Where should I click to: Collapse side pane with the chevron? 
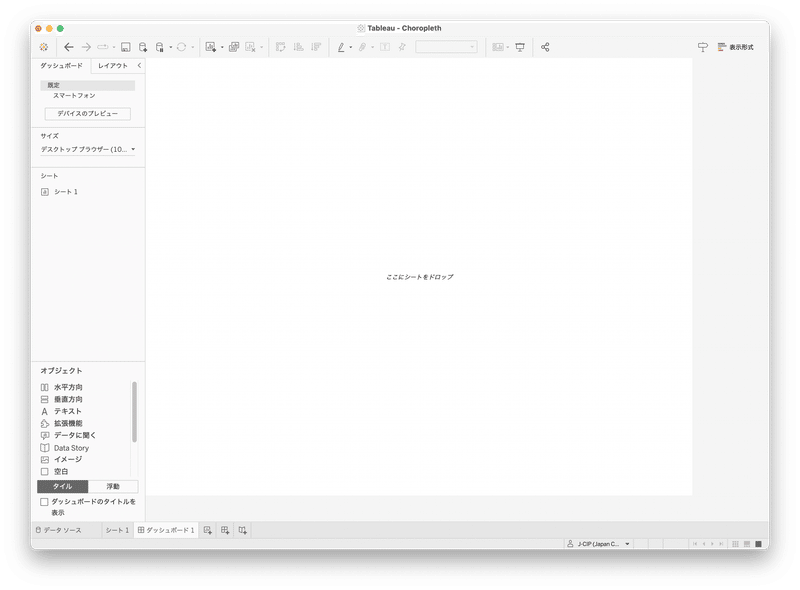click(139, 65)
